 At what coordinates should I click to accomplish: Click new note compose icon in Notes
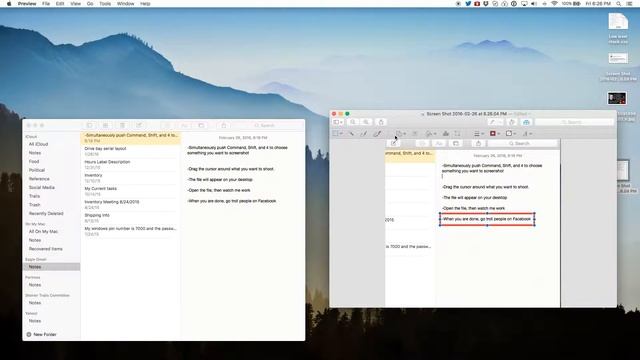[x=139, y=125]
